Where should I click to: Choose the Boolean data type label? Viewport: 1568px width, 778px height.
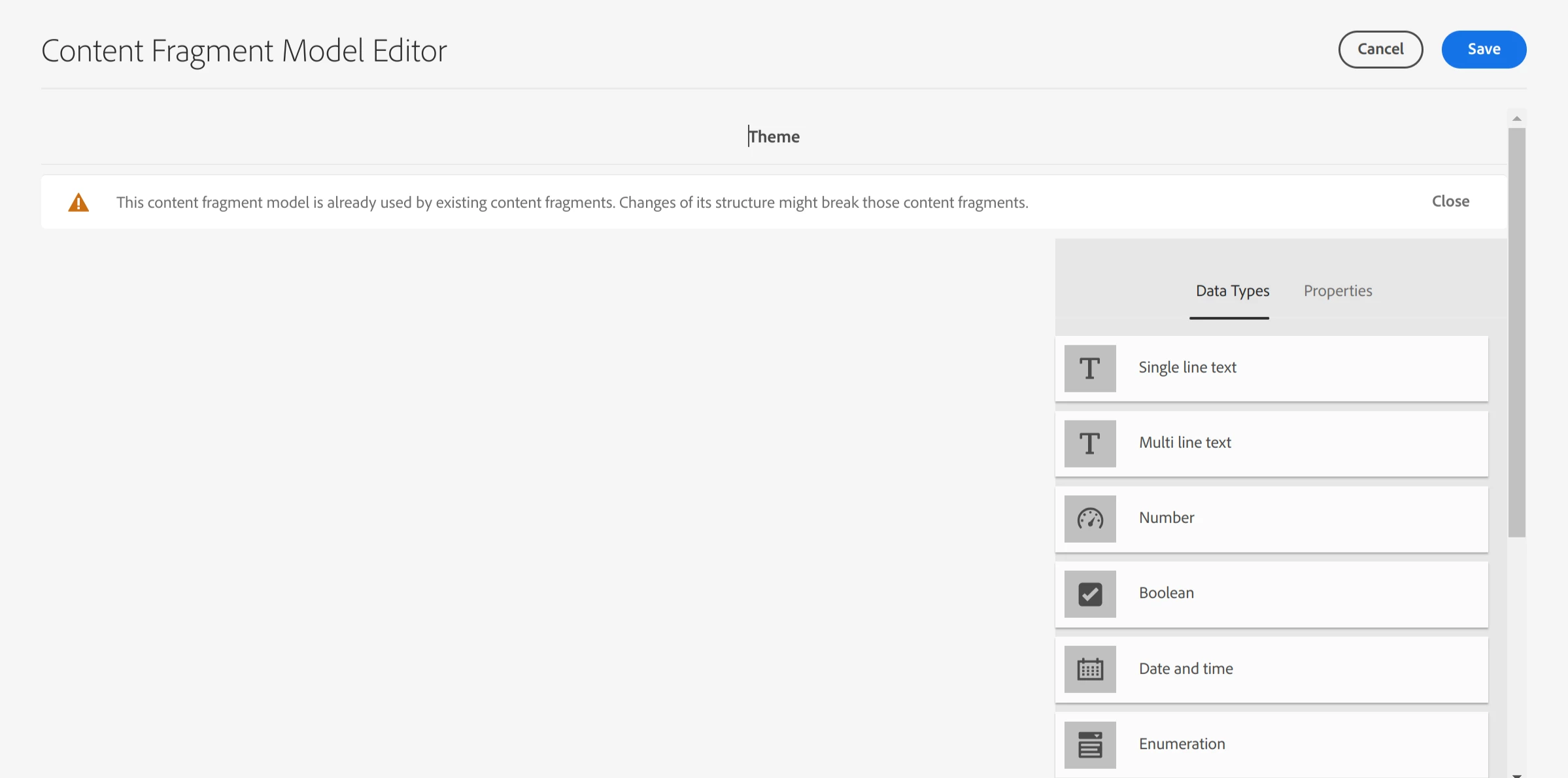coord(1167,593)
